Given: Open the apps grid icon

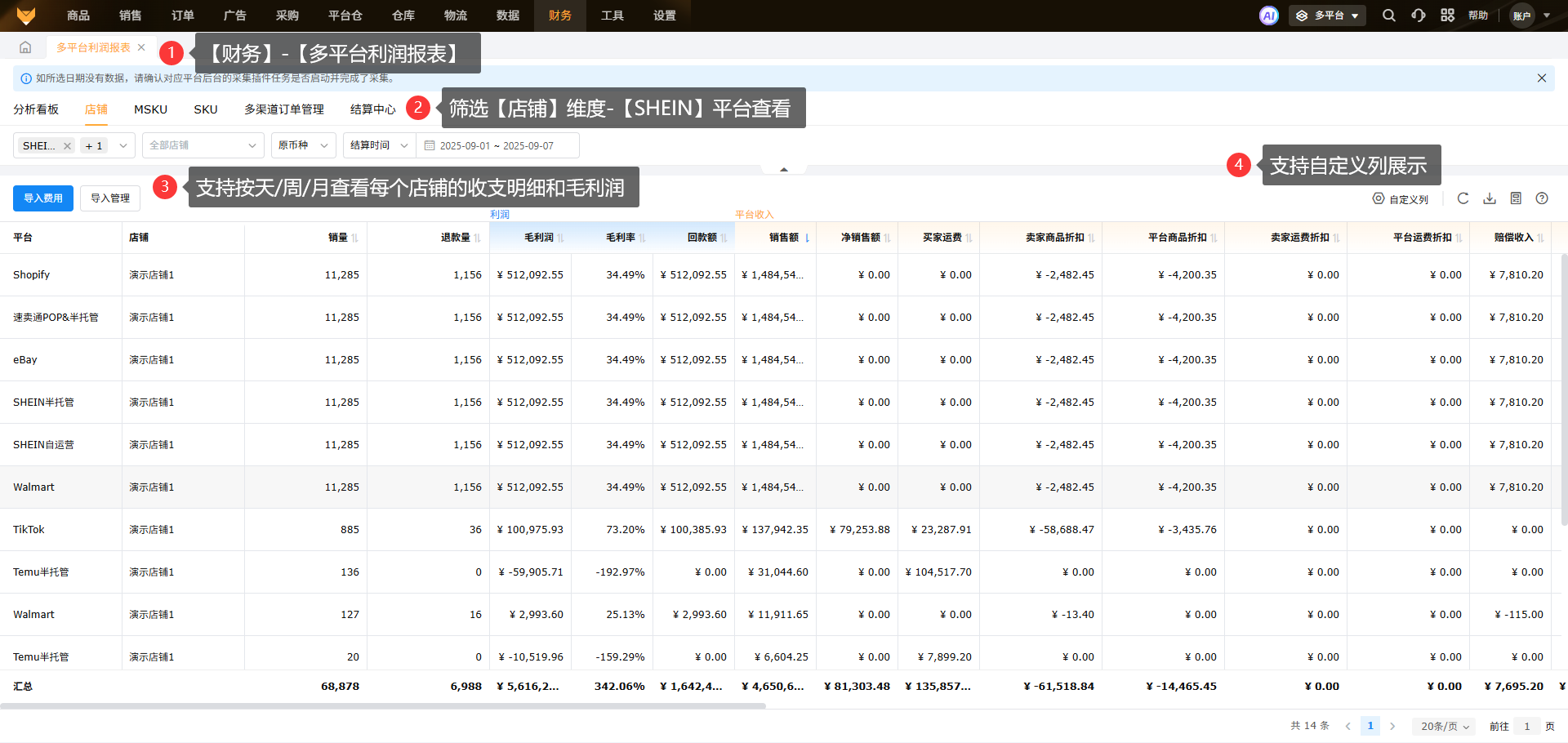Looking at the screenshot, I should point(1447,16).
